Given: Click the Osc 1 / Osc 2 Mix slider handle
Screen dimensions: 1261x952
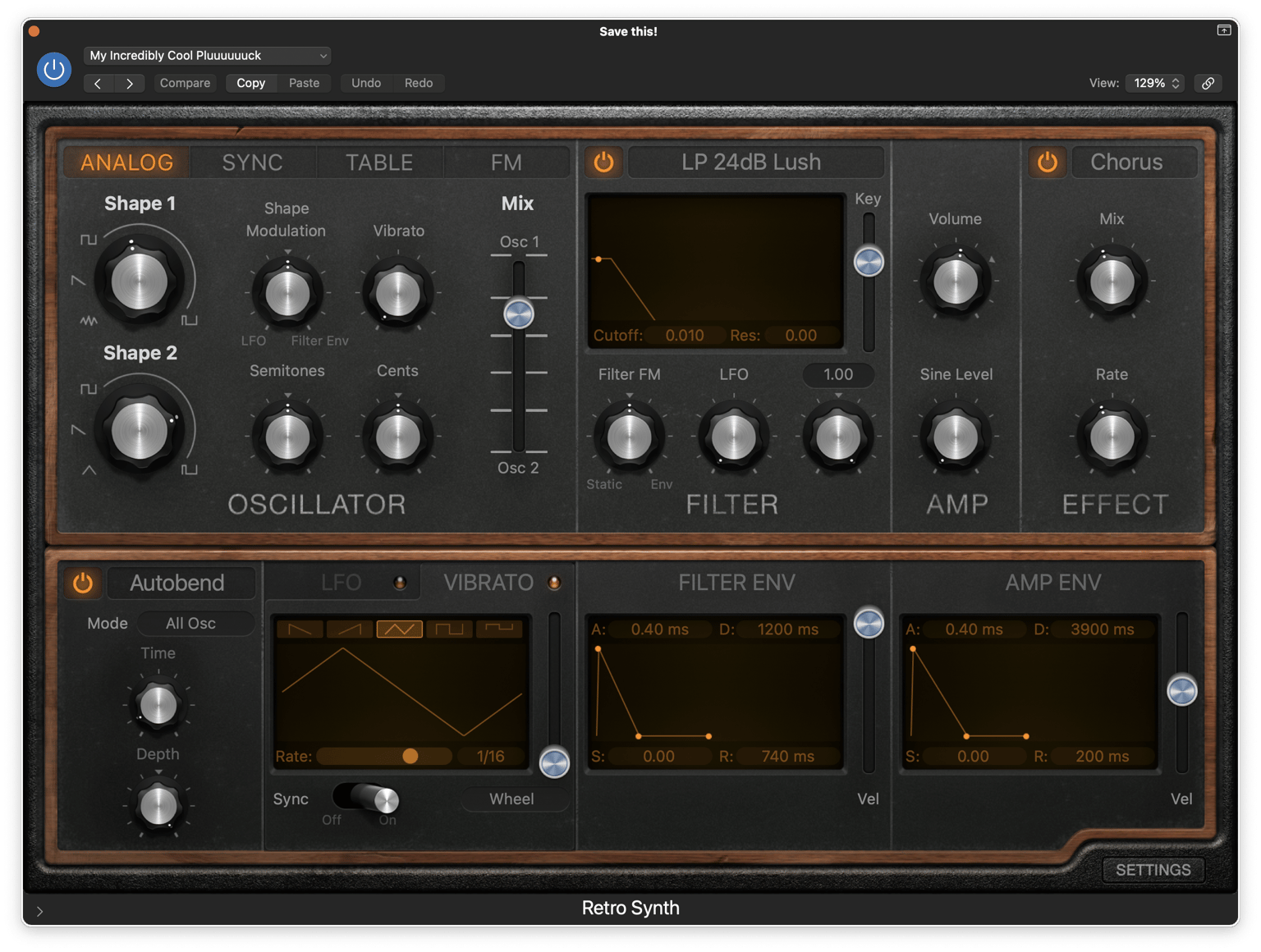Looking at the screenshot, I should tap(519, 314).
